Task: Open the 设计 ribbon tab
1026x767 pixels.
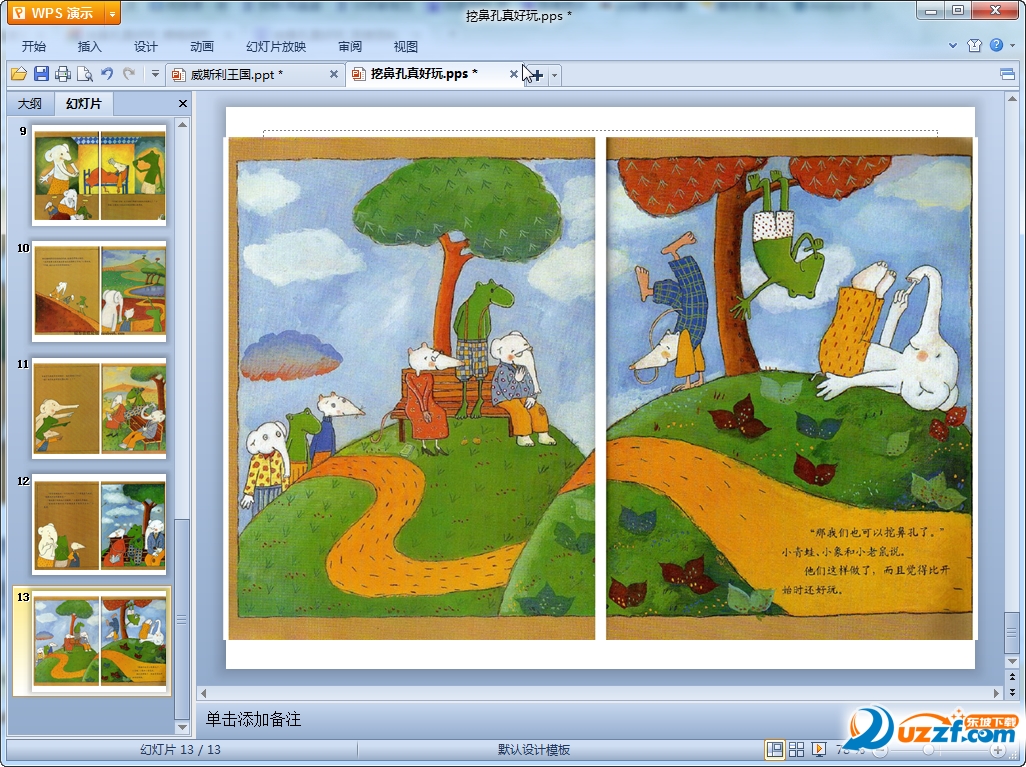Action: point(146,46)
